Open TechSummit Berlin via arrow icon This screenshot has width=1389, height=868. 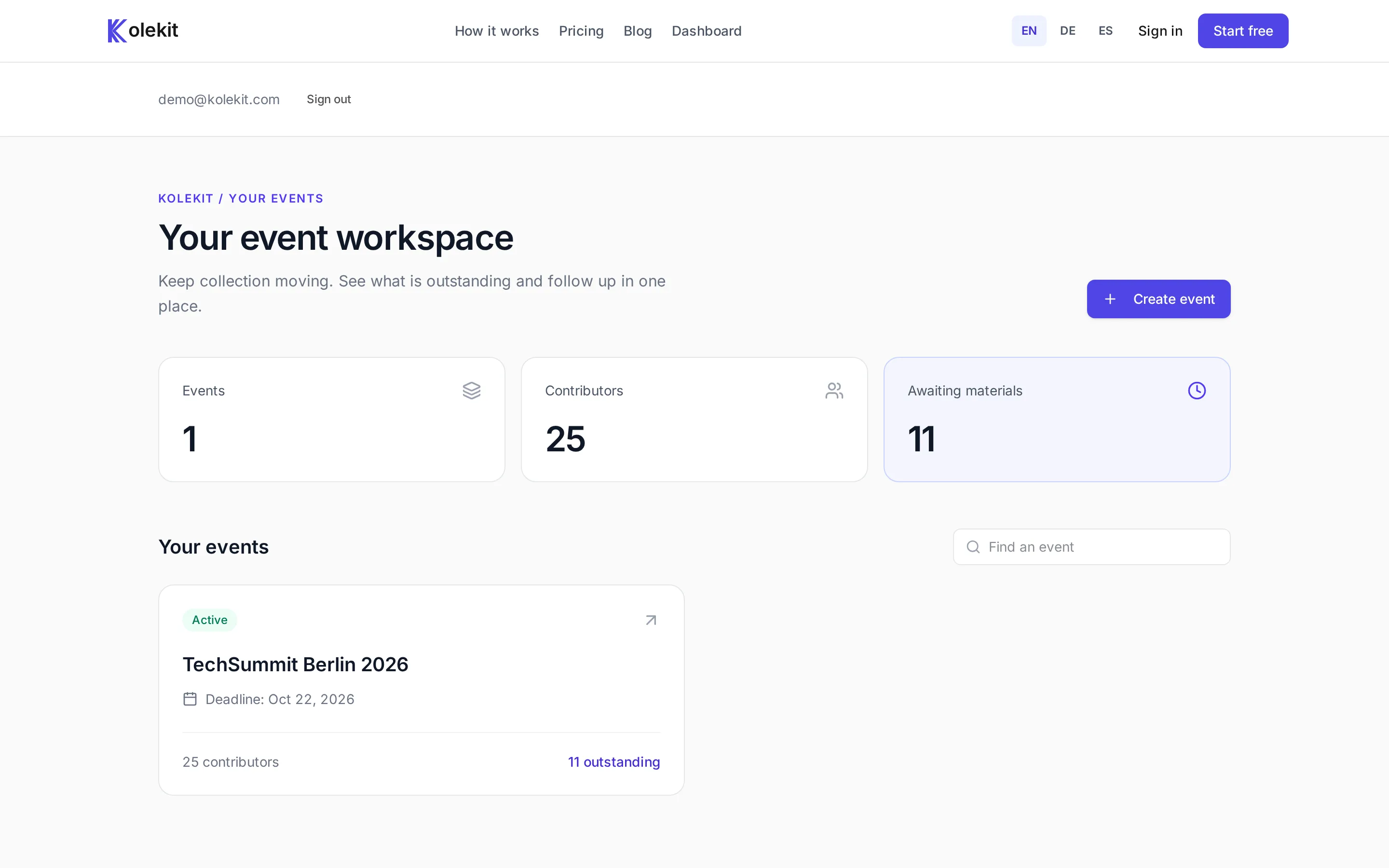point(651,620)
